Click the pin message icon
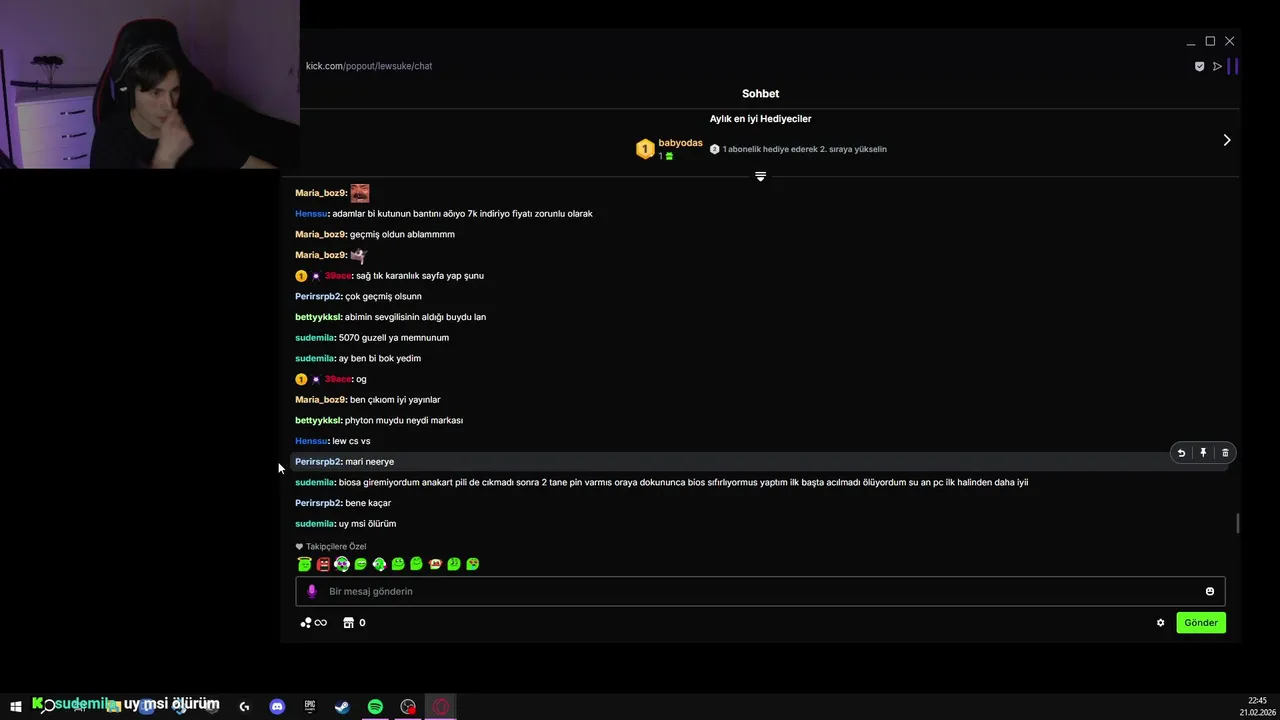 [1203, 453]
